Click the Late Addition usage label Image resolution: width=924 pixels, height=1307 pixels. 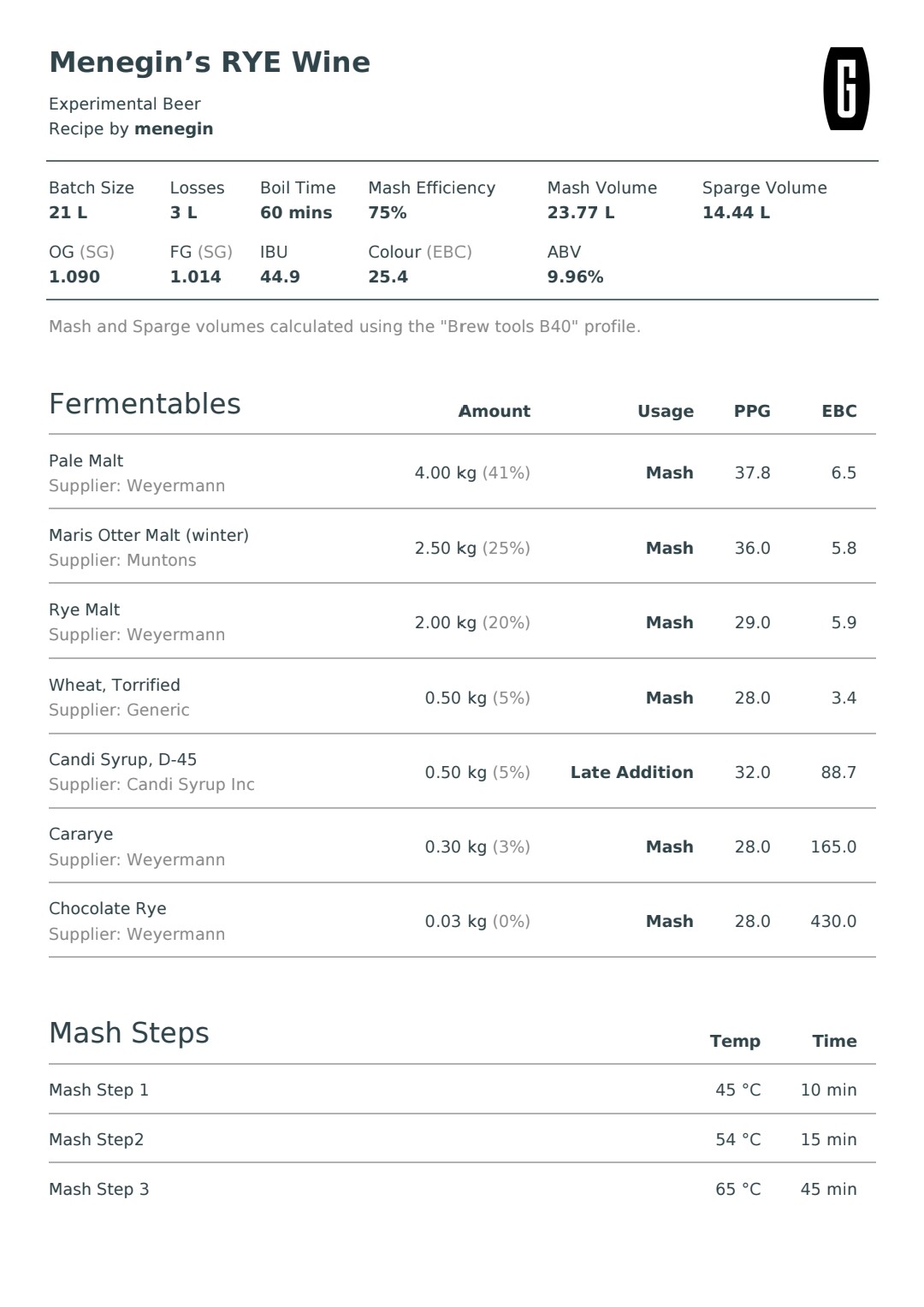(632, 772)
